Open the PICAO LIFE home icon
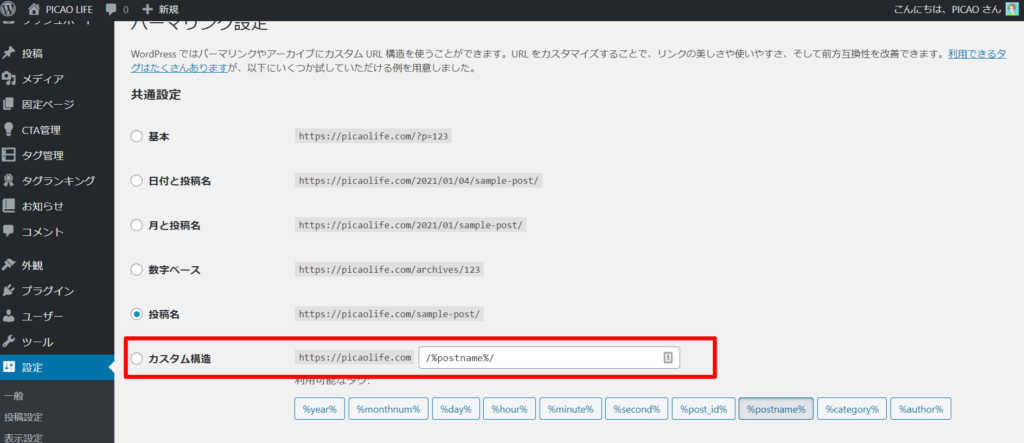Image resolution: width=1024 pixels, height=443 pixels. click(x=35, y=9)
